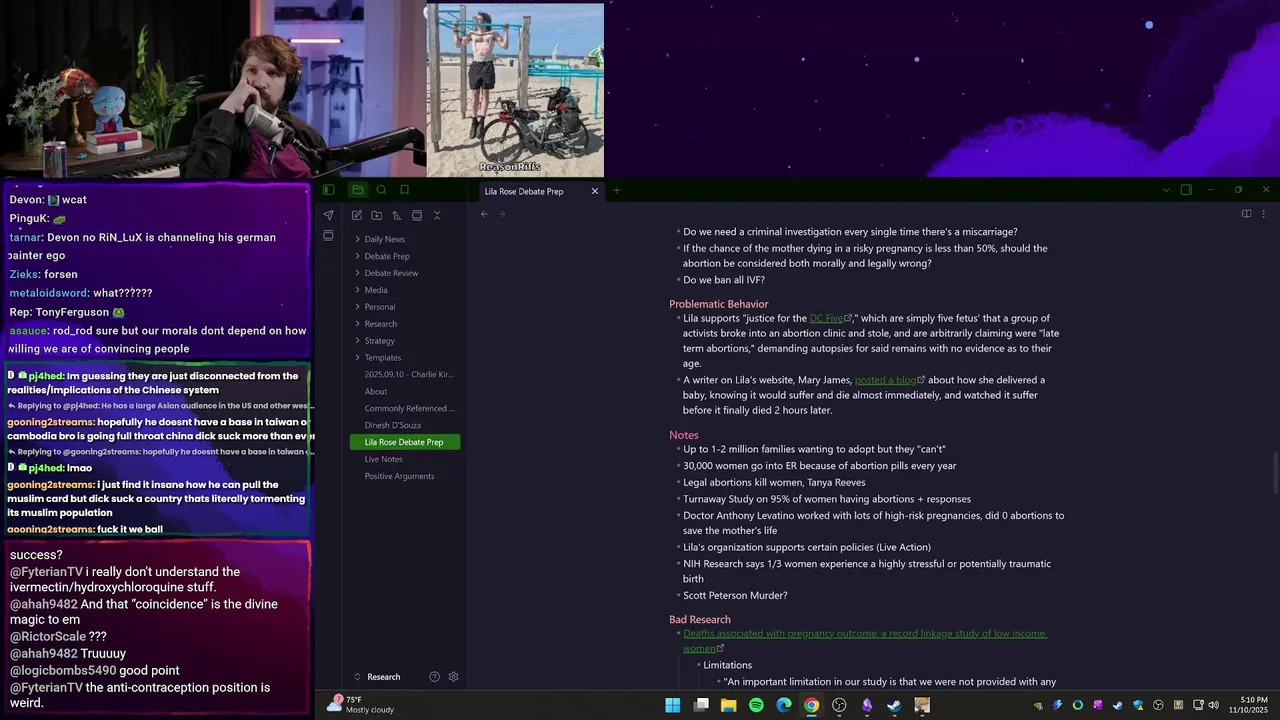Click the beach pull-up photo thumbnail
The width and height of the screenshot is (1280, 720).
515,90
